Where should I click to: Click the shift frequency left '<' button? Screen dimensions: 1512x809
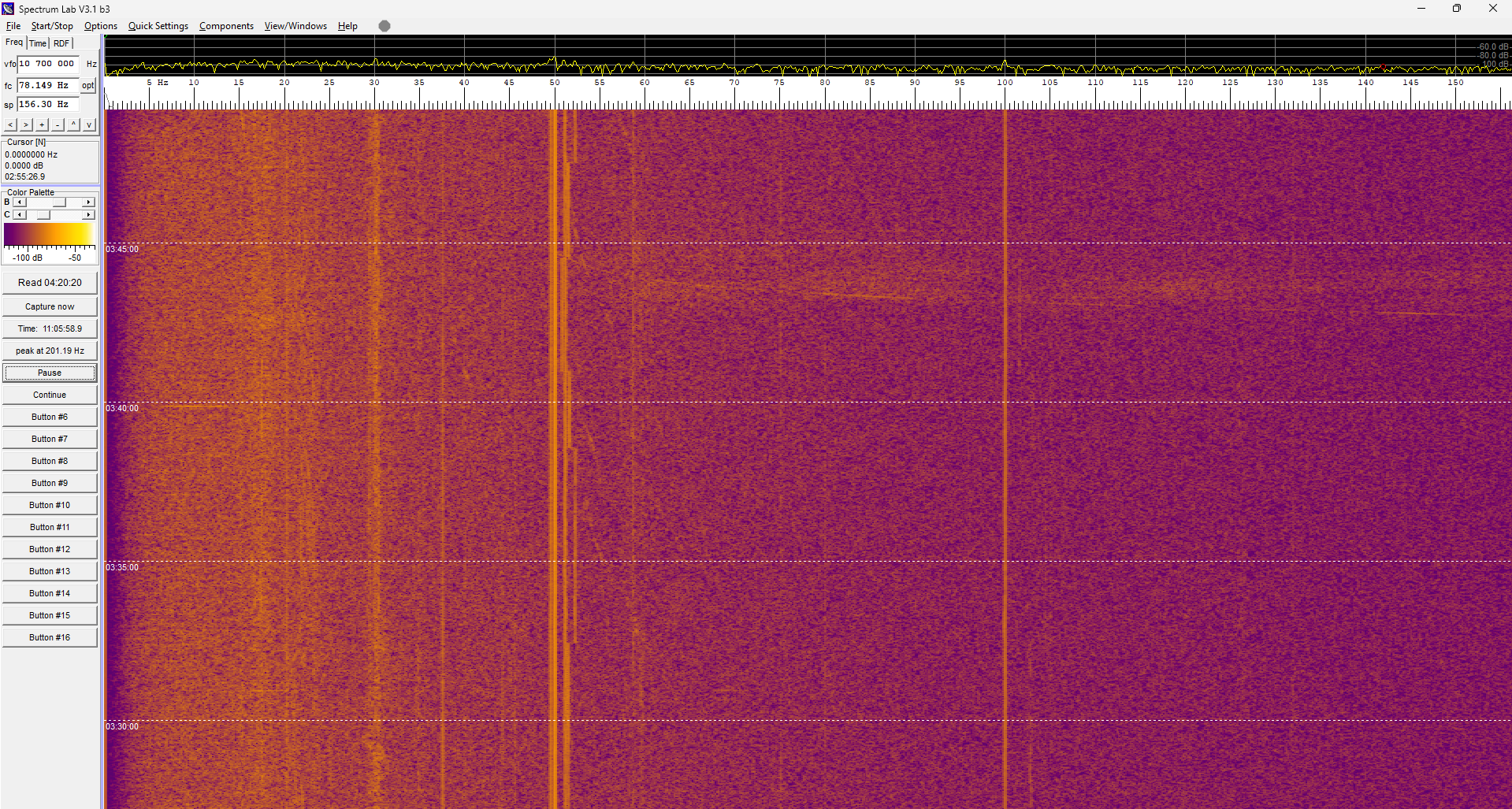click(10, 124)
